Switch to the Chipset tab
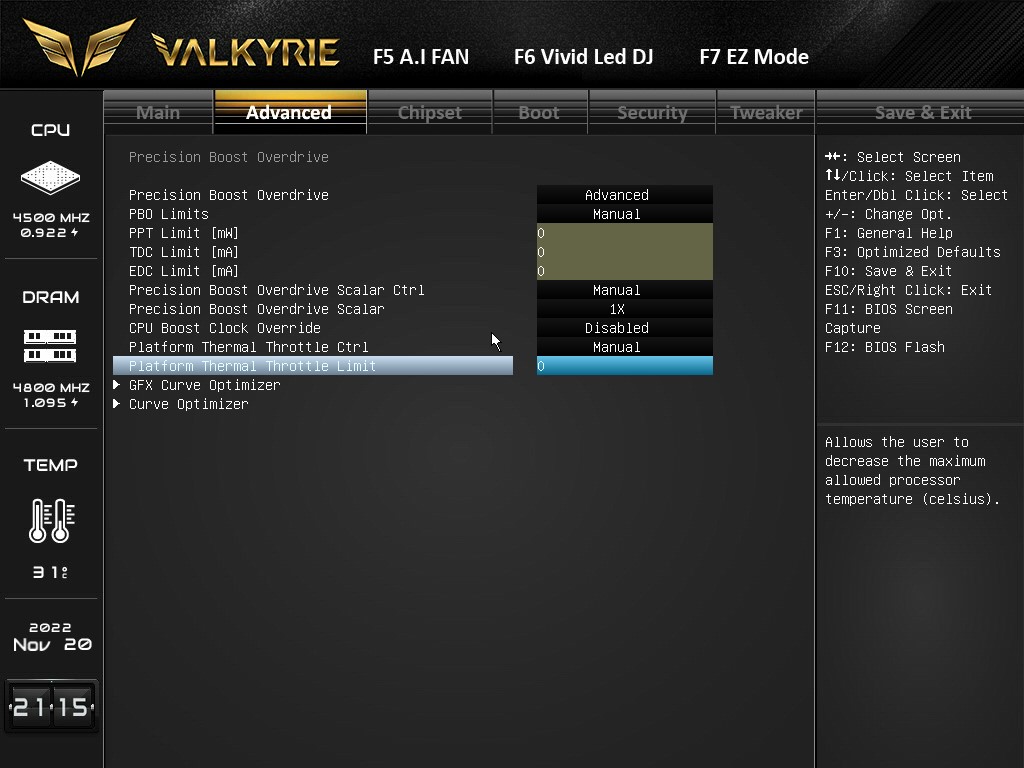The height and width of the screenshot is (768, 1024). (x=430, y=112)
